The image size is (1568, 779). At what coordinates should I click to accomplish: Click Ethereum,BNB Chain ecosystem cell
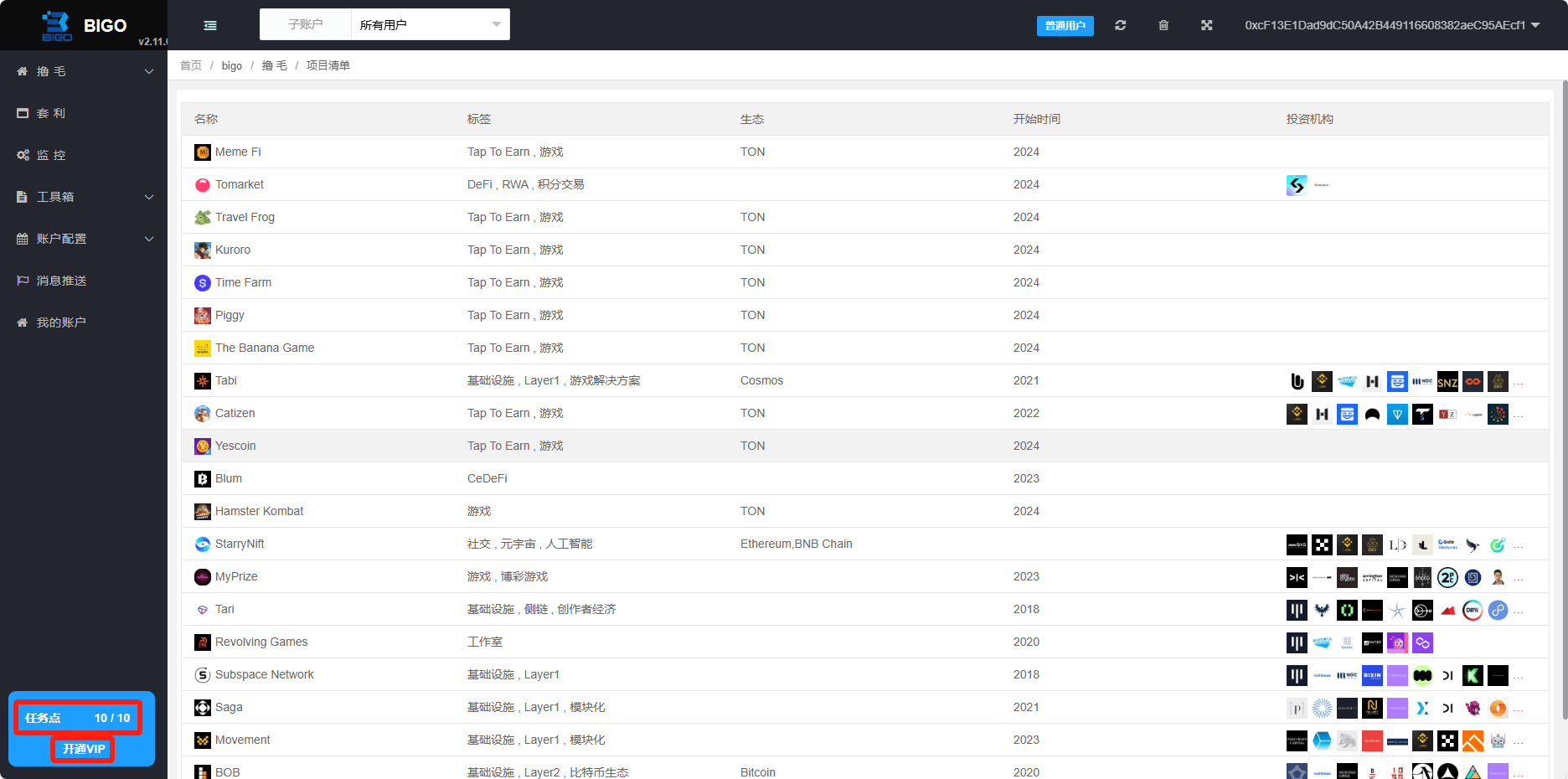(797, 544)
